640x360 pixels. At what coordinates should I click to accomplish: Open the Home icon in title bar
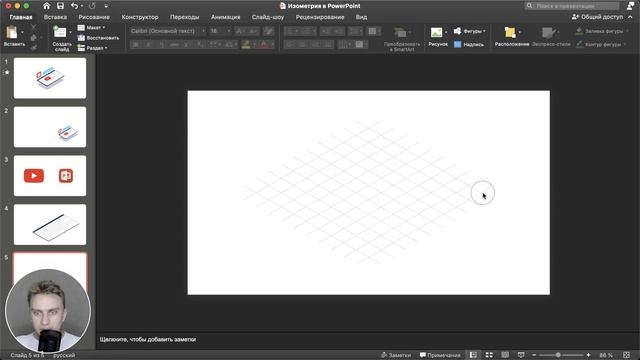pyautogui.click(x=47, y=6)
